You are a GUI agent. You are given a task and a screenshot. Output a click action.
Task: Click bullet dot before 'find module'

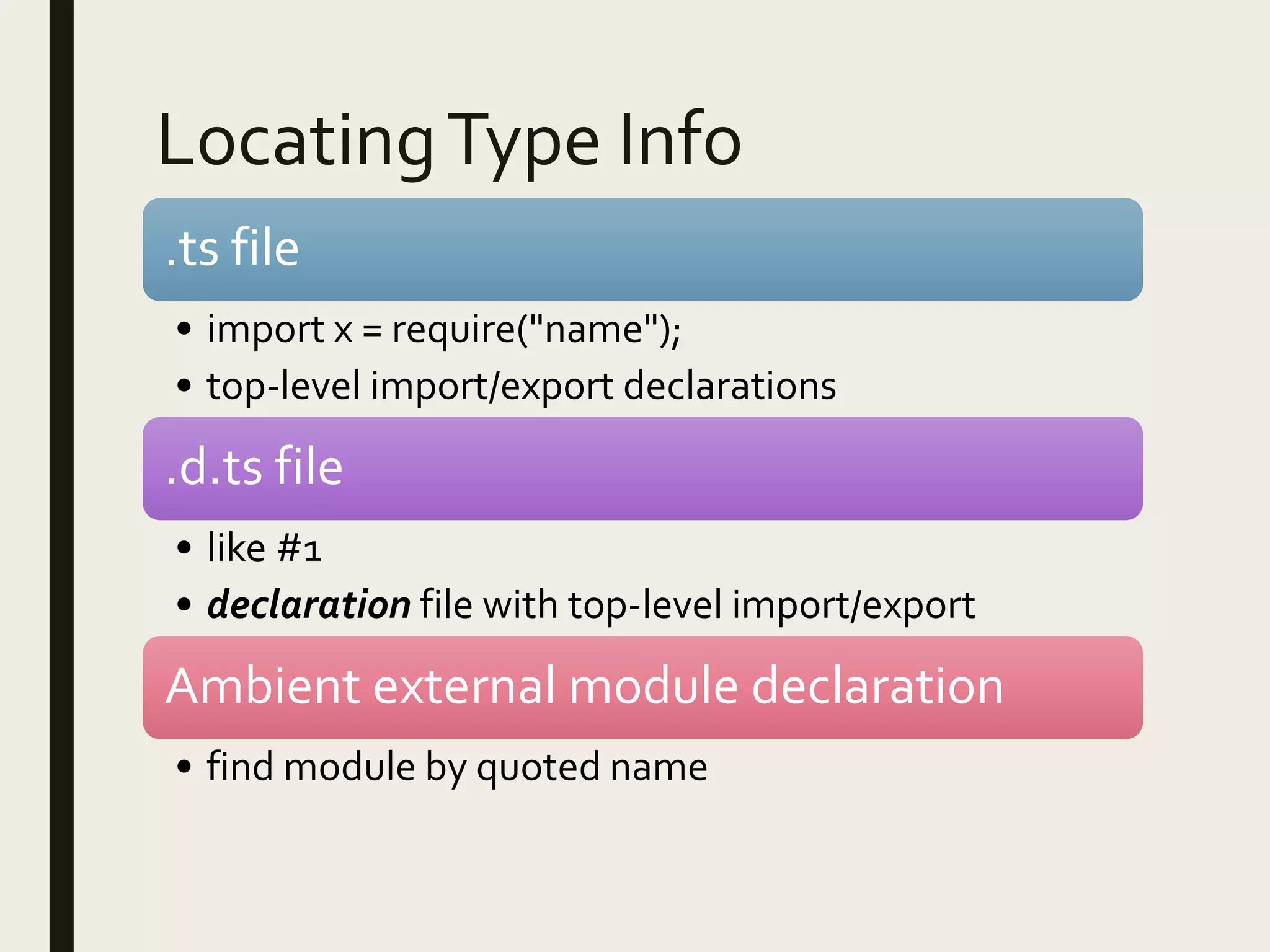click(184, 767)
